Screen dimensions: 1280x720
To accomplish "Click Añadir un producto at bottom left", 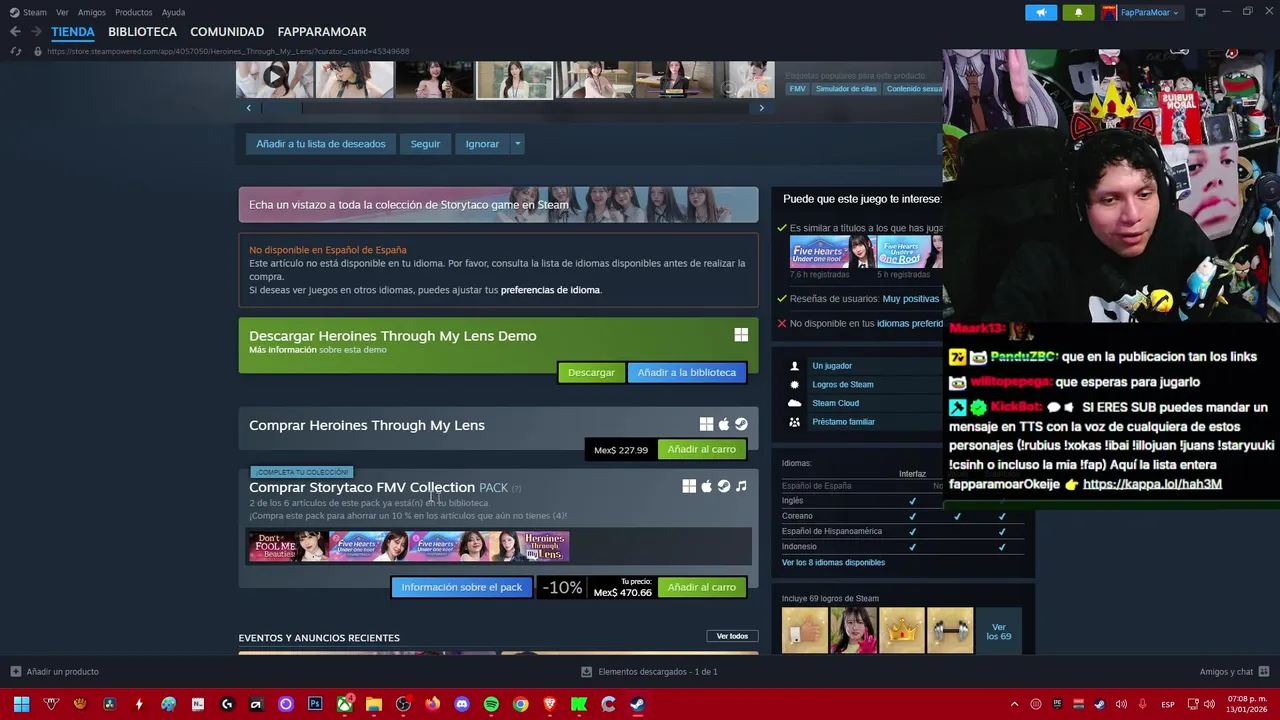I will [54, 672].
